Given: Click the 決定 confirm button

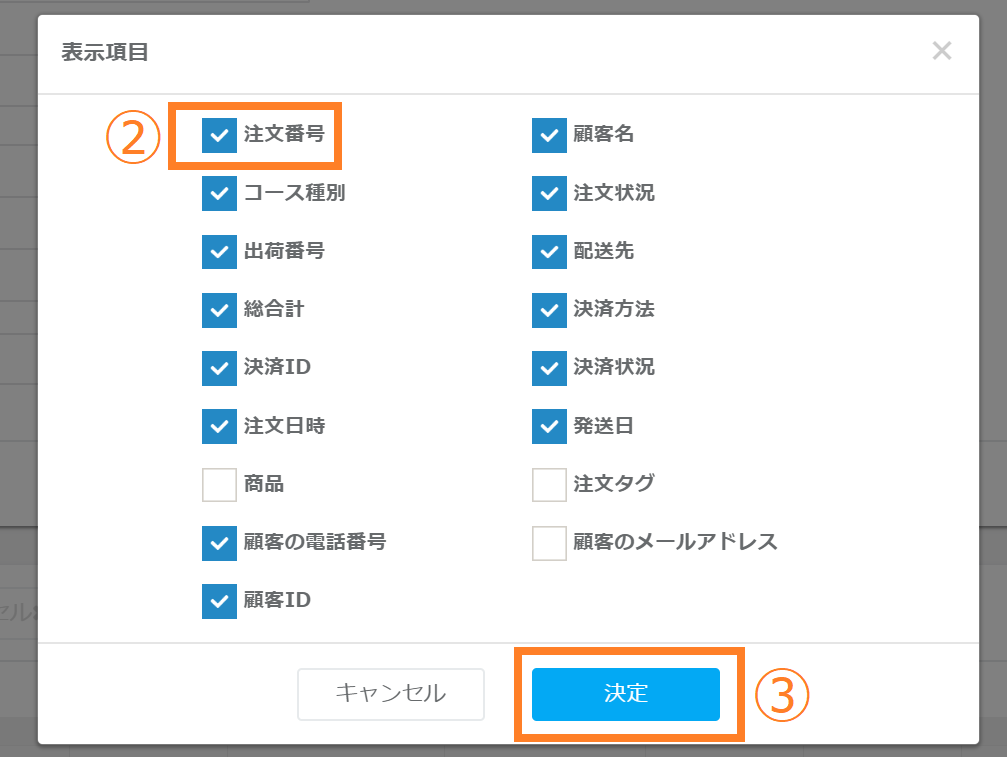Looking at the screenshot, I should point(626,694).
